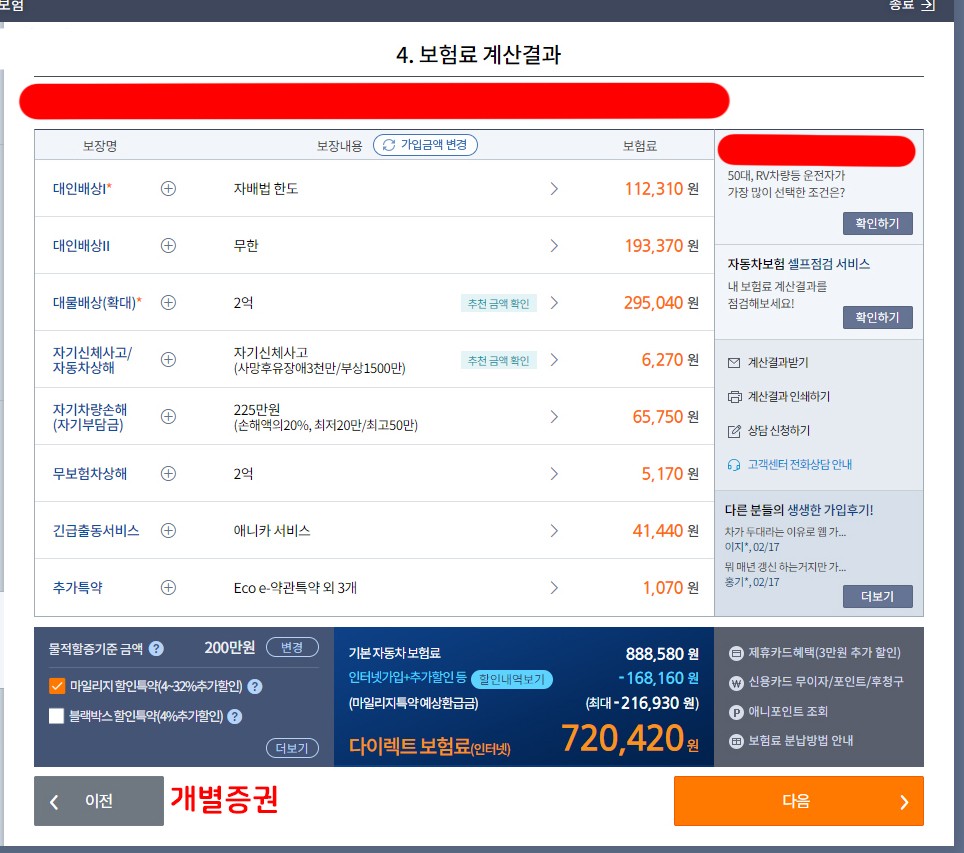Open help icon for 마일리지 할인특약

tap(255, 687)
